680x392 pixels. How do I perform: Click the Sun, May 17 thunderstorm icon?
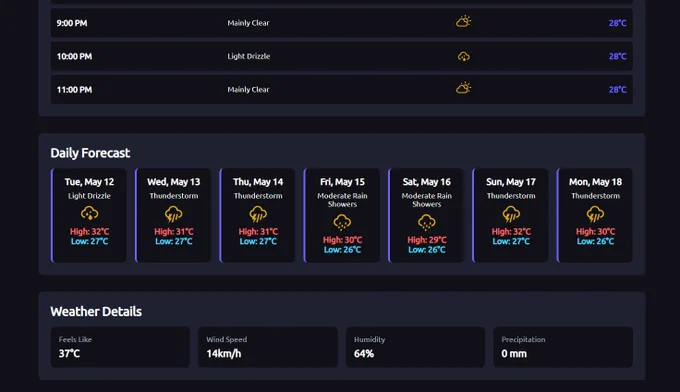point(511,214)
